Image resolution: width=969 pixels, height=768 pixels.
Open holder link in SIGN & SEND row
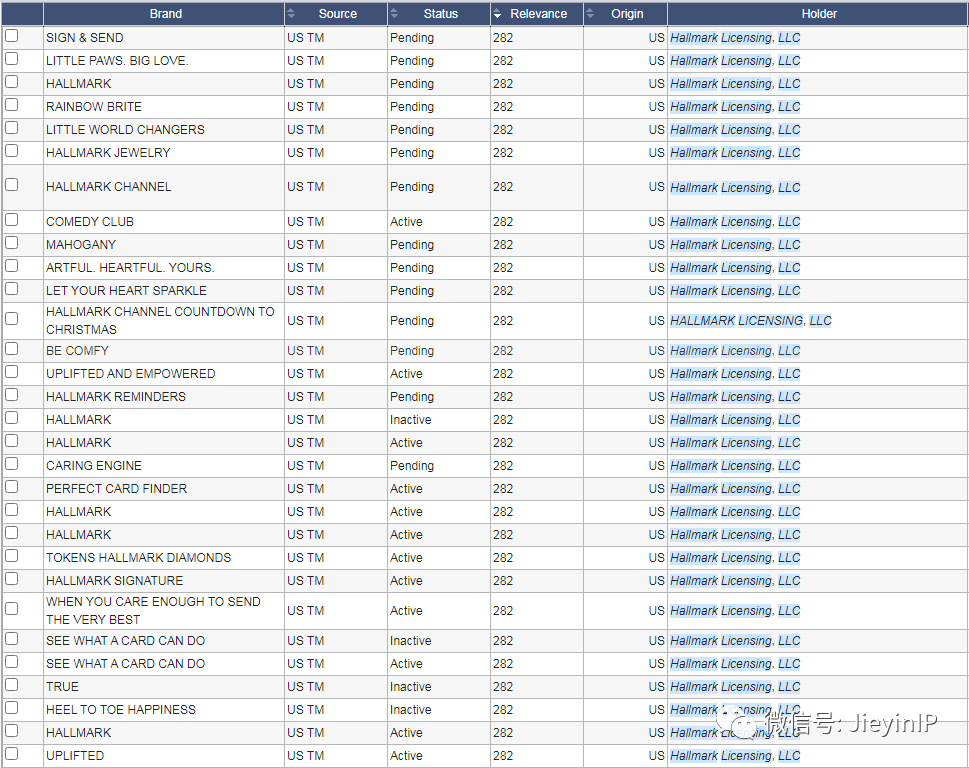735,38
